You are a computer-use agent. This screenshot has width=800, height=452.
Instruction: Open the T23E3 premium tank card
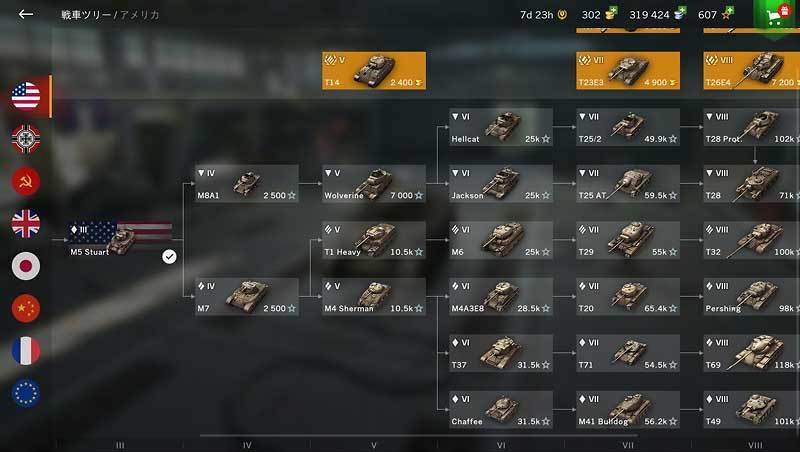click(x=628, y=70)
